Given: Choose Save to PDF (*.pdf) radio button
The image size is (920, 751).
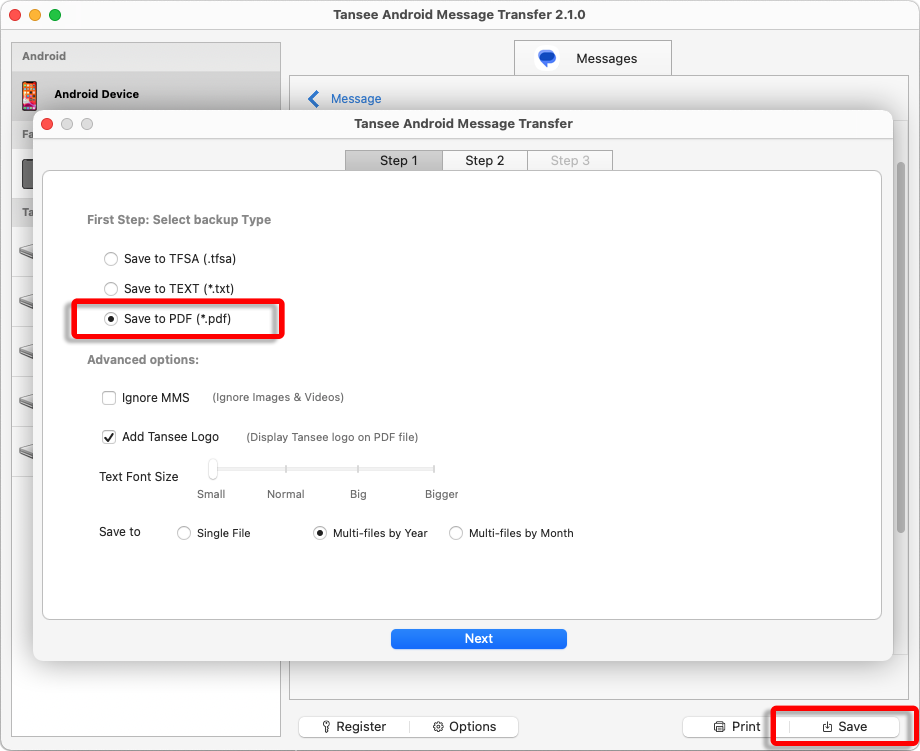Looking at the screenshot, I should pyautogui.click(x=110, y=319).
